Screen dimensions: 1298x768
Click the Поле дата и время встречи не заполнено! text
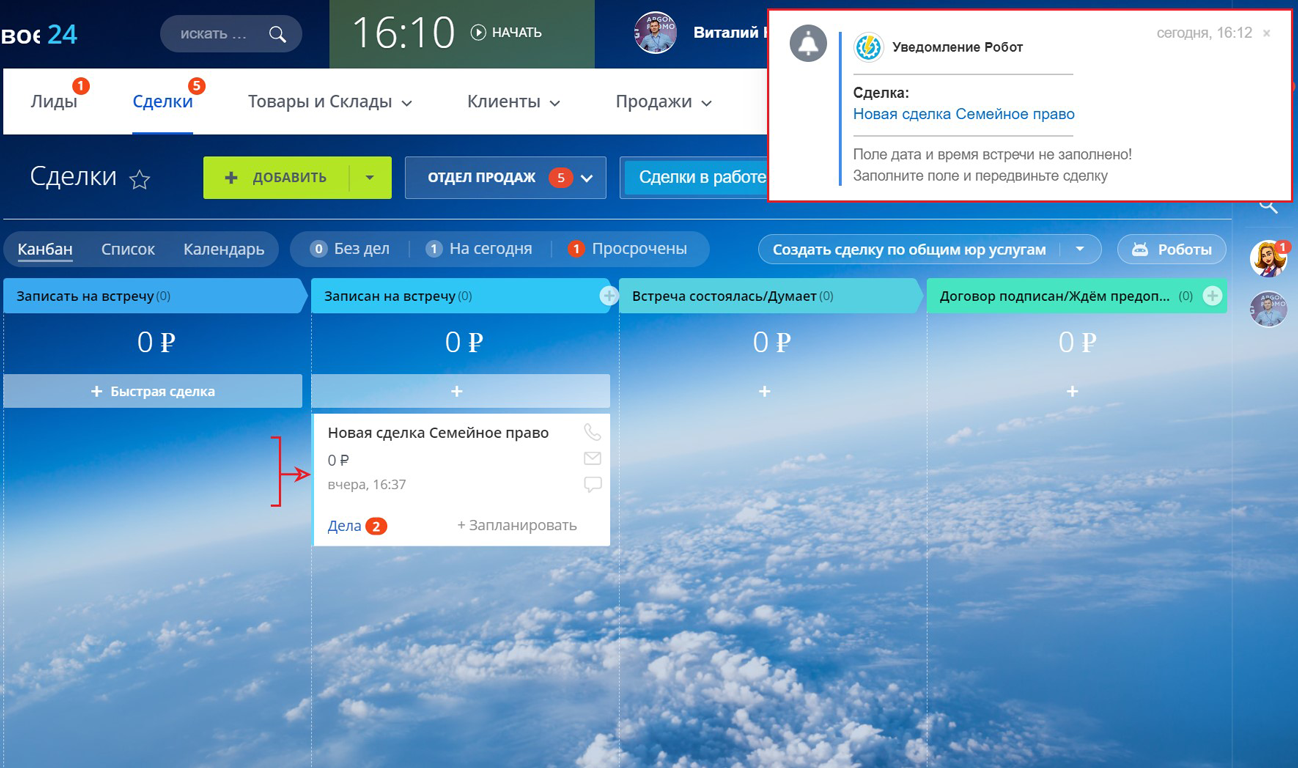click(992, 155)
